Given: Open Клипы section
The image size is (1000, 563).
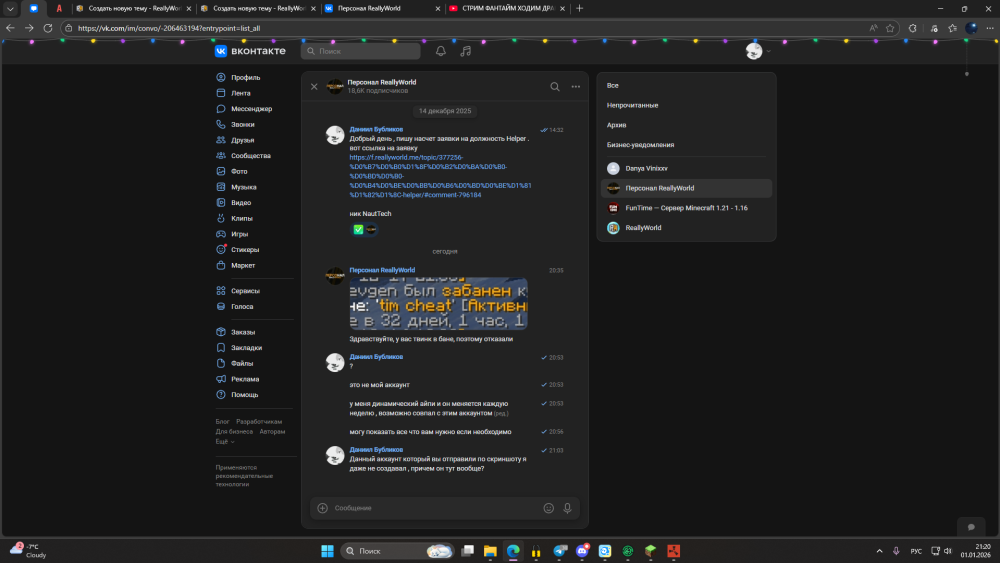Looking at the screenshot, I should [x=242, y=218].
